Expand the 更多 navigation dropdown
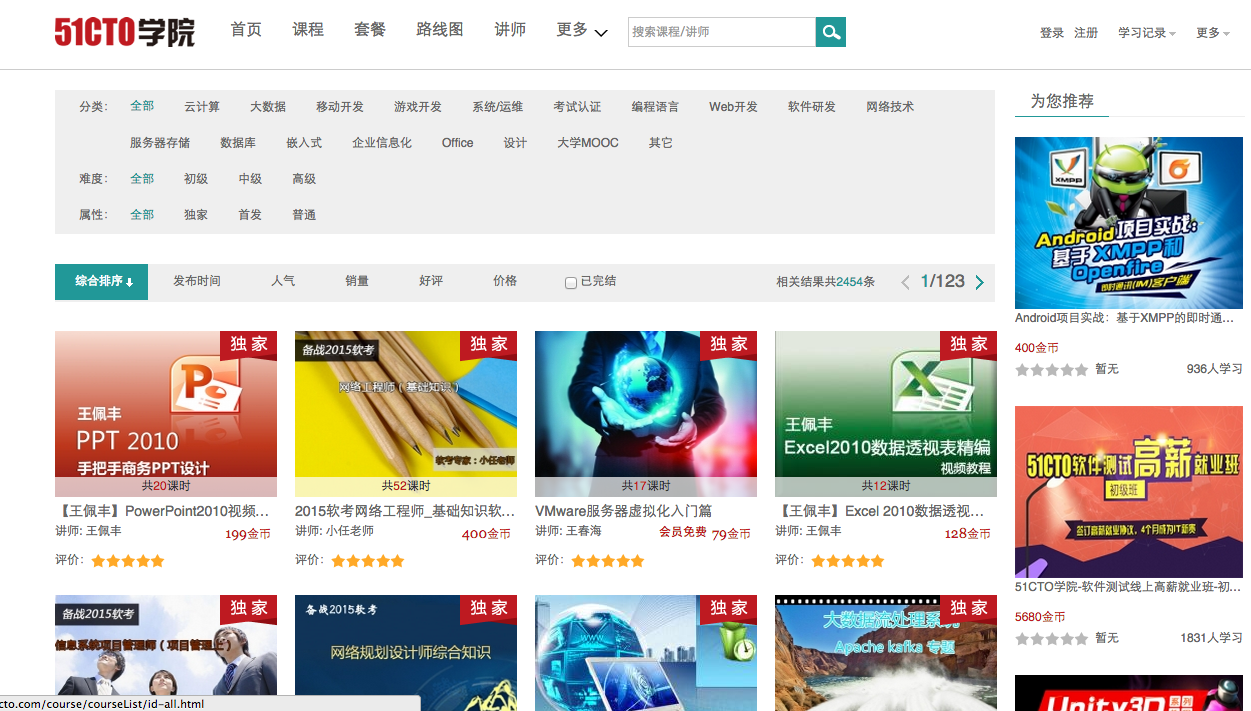Viewport: 1251px width, 711px height. [582, 30]
